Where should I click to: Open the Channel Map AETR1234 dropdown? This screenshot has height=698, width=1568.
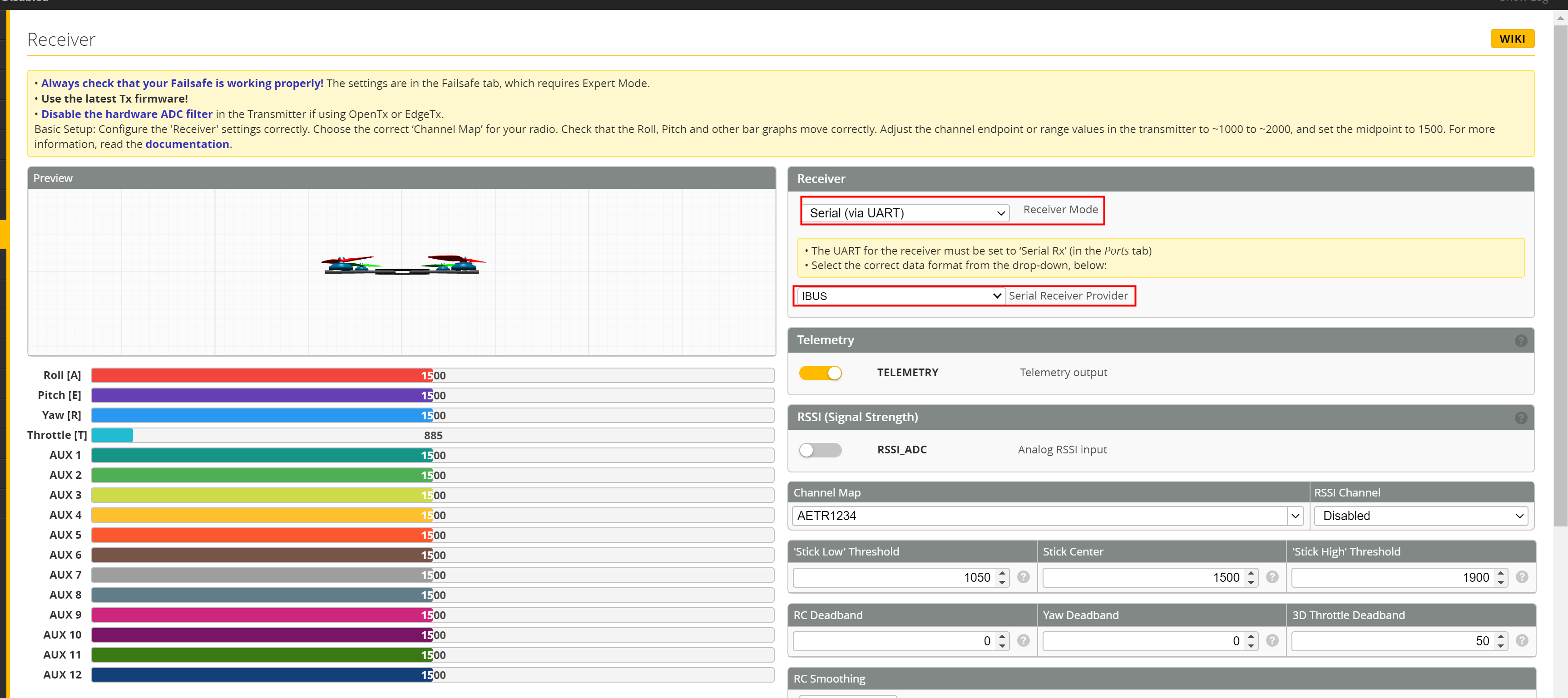1047,516
